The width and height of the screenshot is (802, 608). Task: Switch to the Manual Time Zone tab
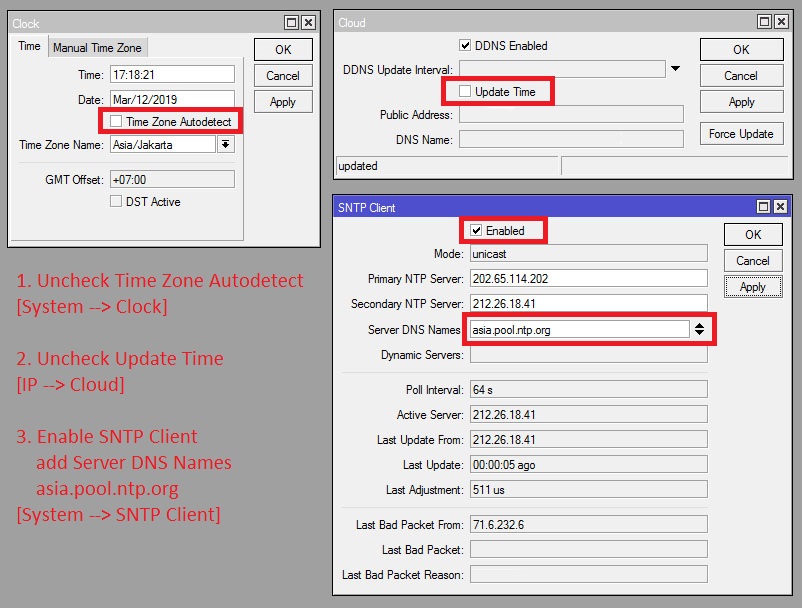pyautogui.click(x=98, y=47)
